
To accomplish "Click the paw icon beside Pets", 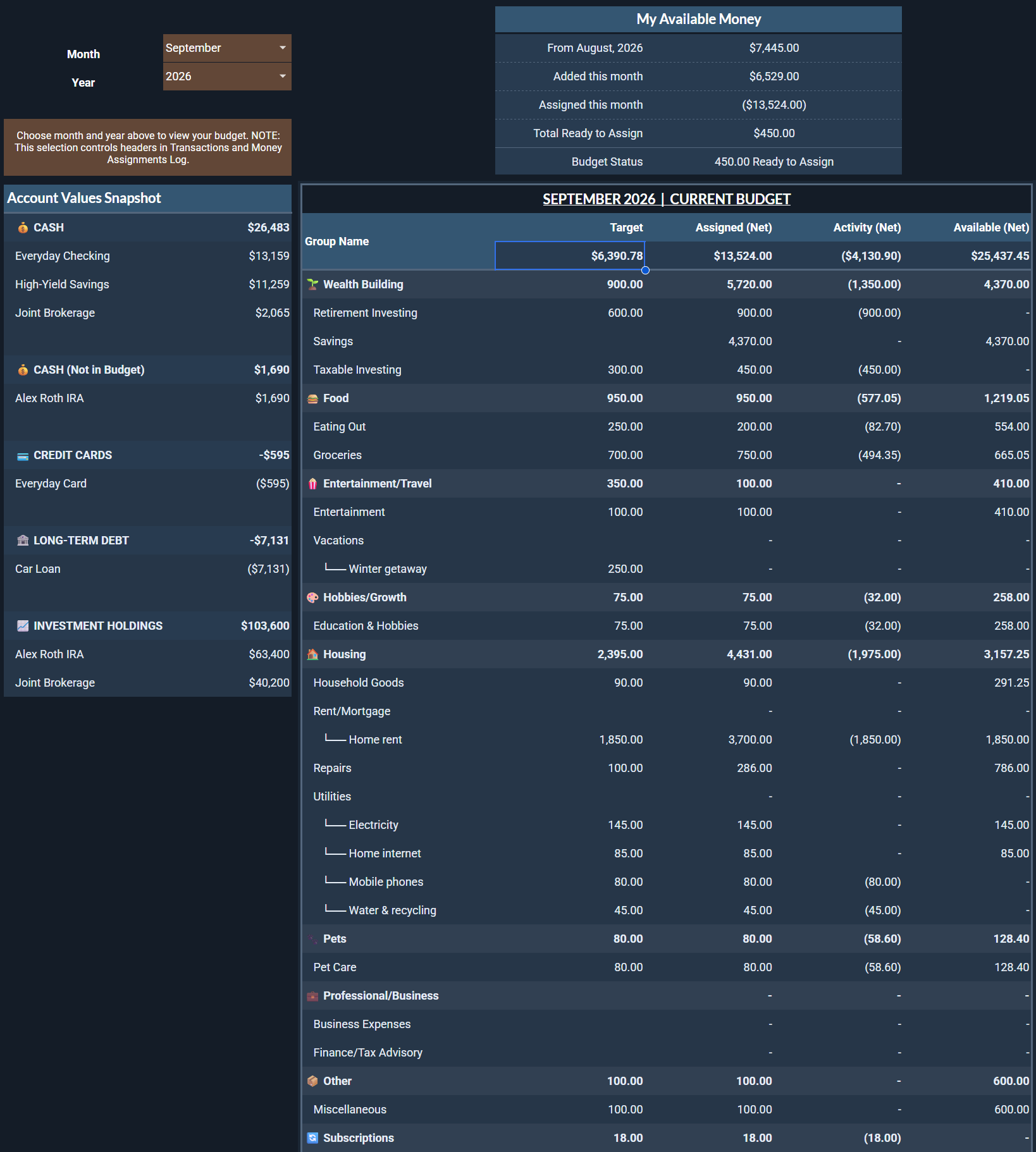I will click(312, 939).
